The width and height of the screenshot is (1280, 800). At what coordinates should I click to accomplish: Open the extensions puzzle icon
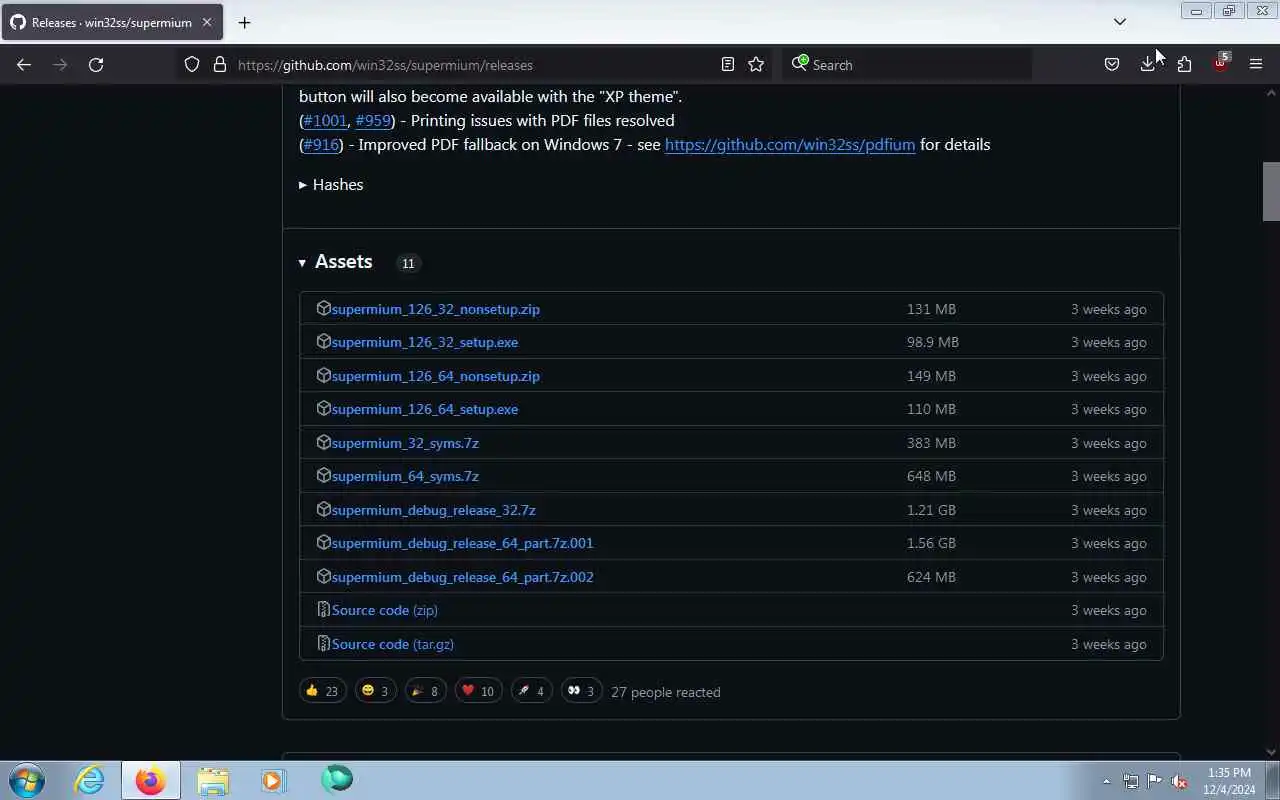tap(1184, 65)
